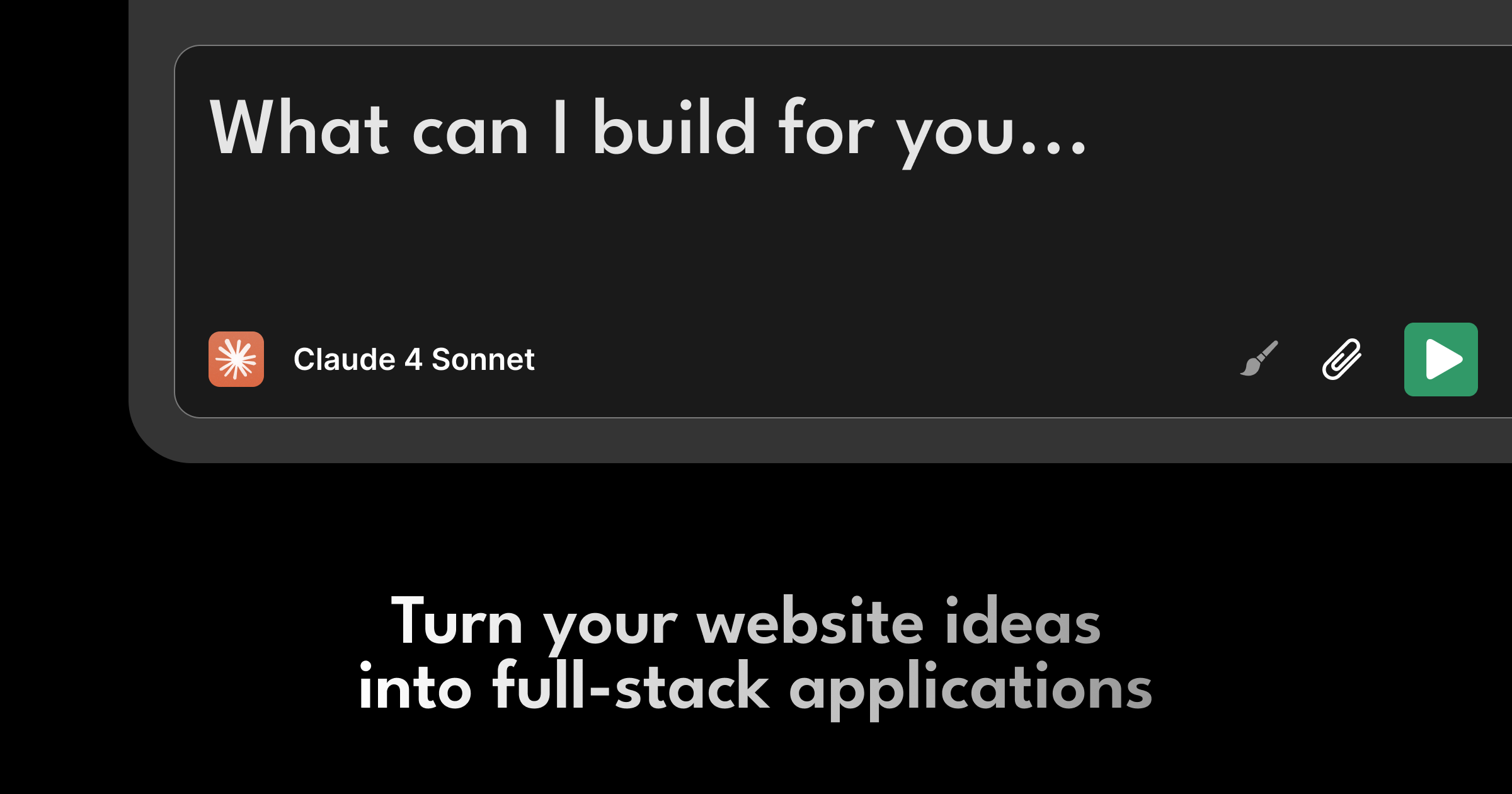Screen dimensions: 1512x794
Task: Open style options with the brush icon
Action: [1259, 359]
